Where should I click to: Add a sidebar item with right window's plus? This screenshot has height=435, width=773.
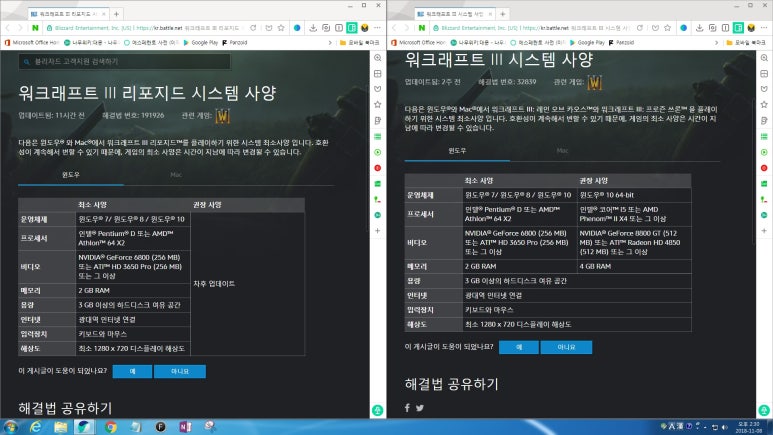point(764,230)
